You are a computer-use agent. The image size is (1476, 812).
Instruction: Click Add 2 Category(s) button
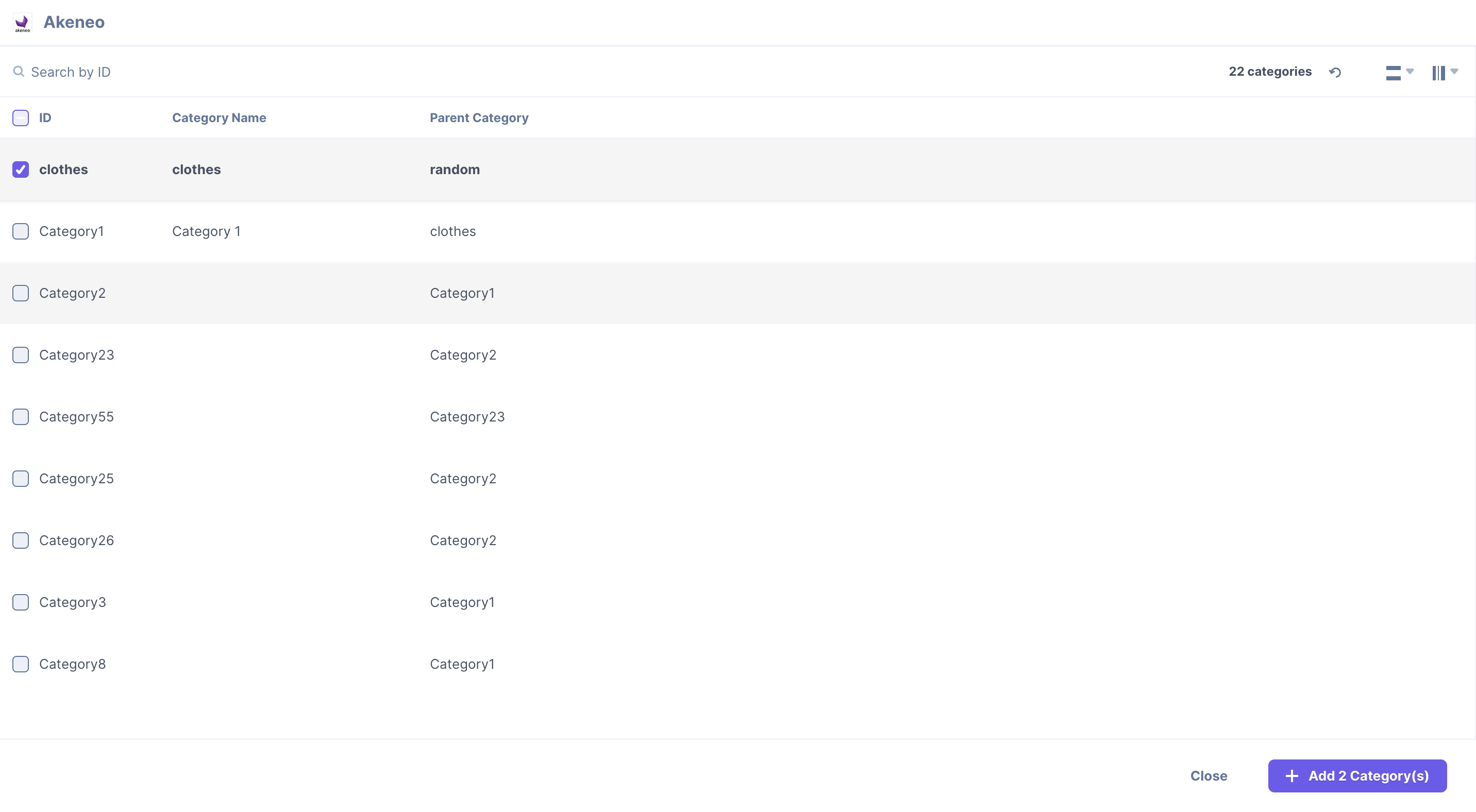(1357, 776)
